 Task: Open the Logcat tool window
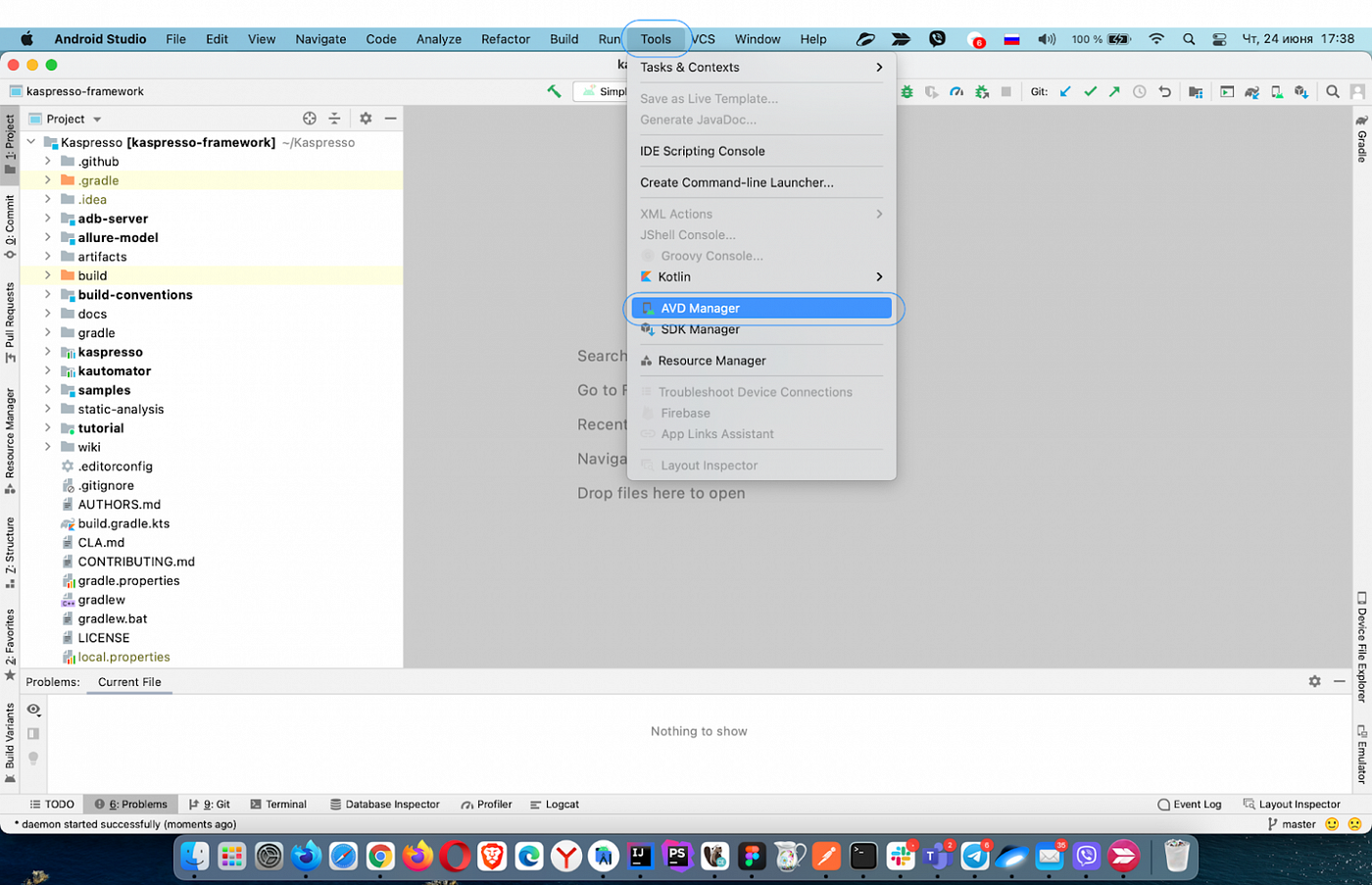555,804
